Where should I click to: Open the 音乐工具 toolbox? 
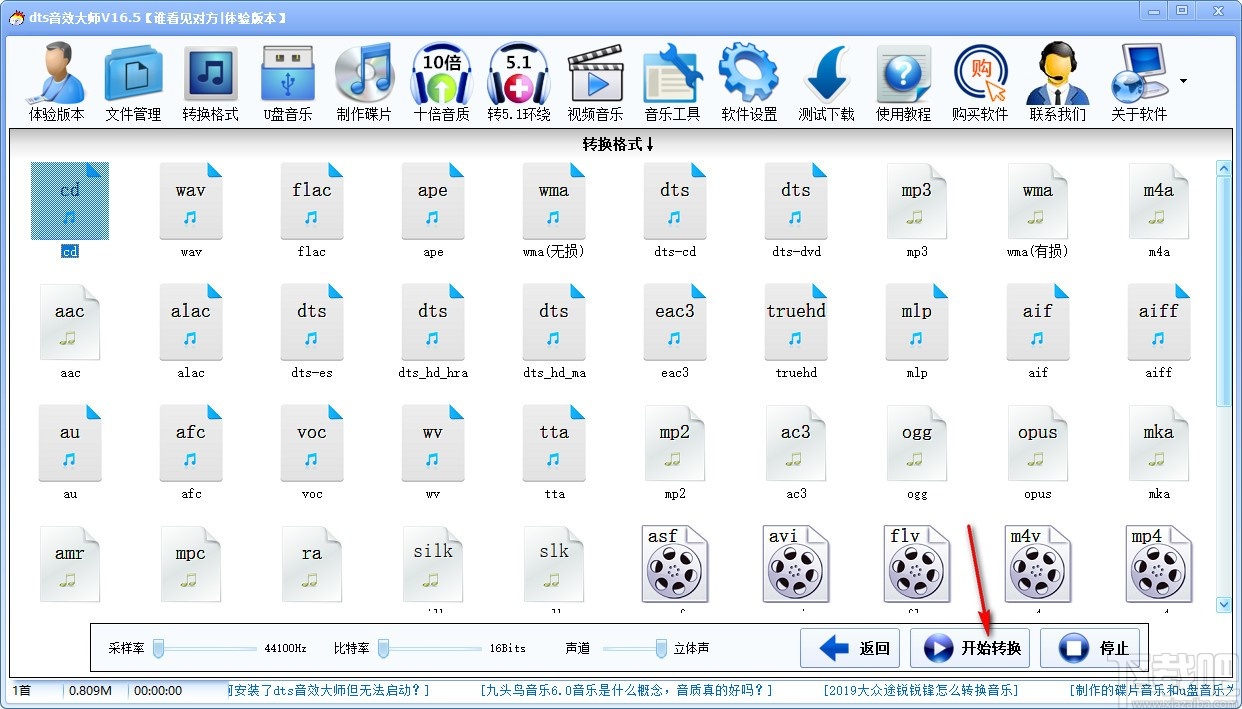click(672, 80)
